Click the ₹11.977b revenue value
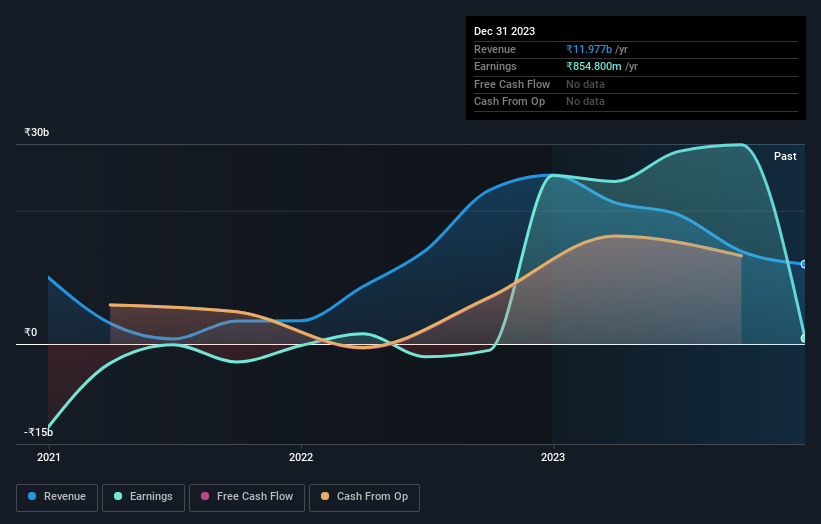Image resolution: width=821 pixels, height=524 pixels. [589, 49]
